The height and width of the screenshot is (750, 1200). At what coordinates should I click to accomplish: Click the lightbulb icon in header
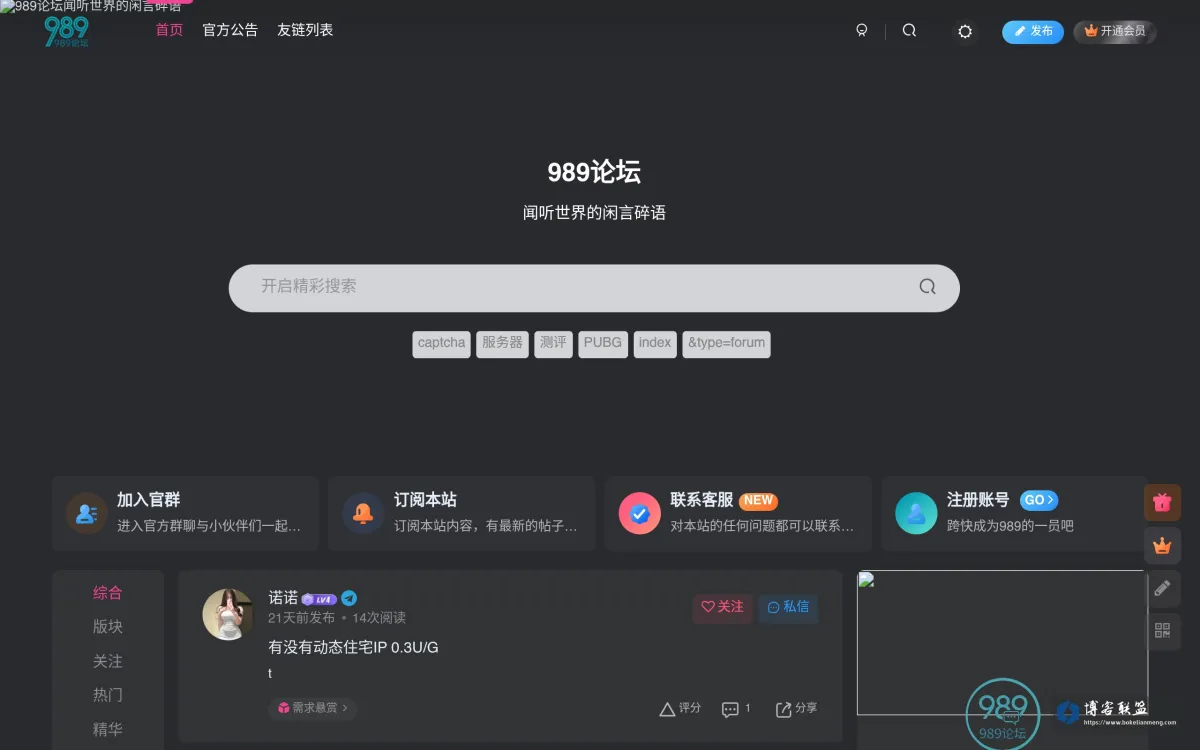coord(862,31)
